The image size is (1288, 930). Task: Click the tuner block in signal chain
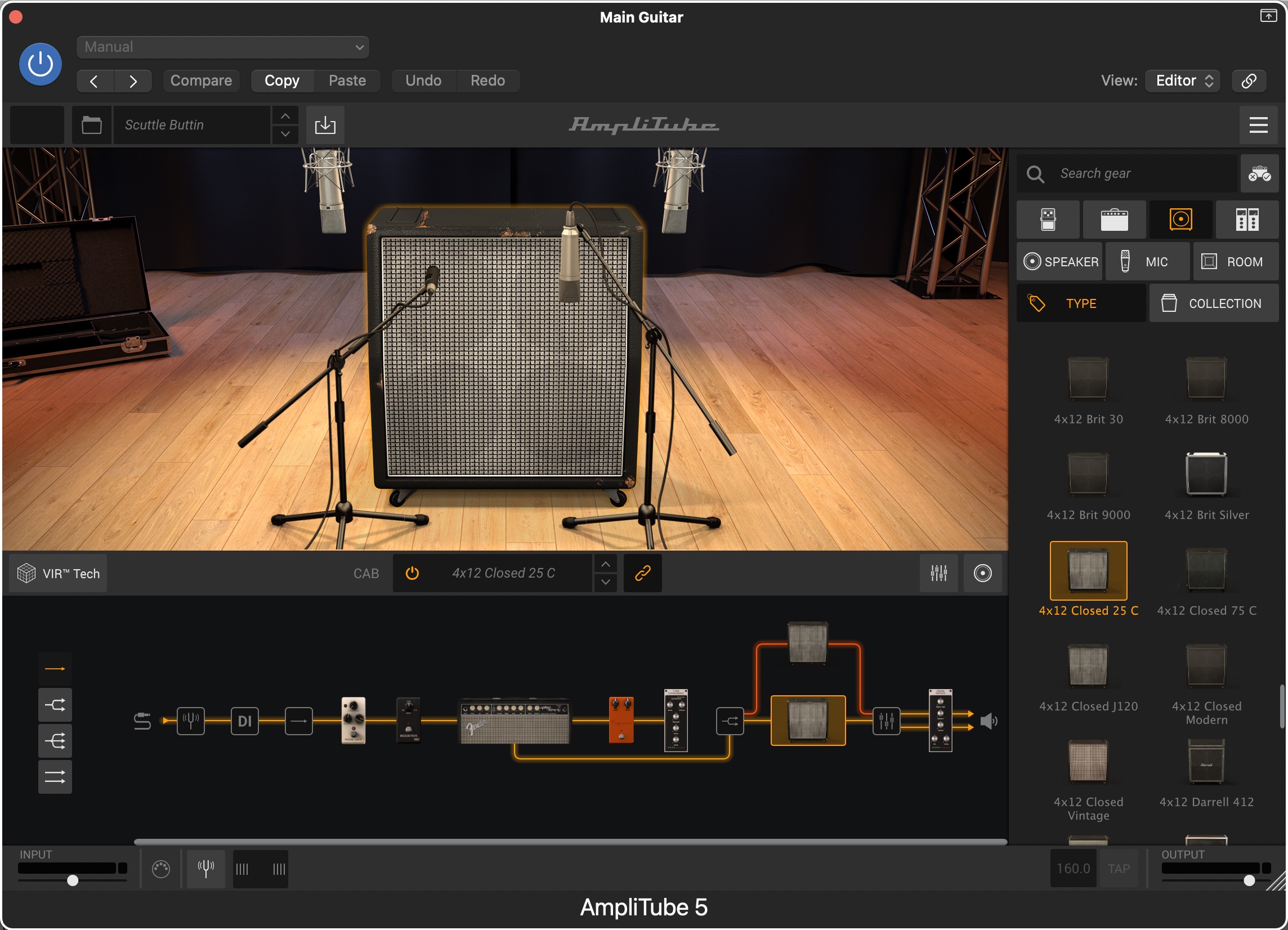(190, 721)
